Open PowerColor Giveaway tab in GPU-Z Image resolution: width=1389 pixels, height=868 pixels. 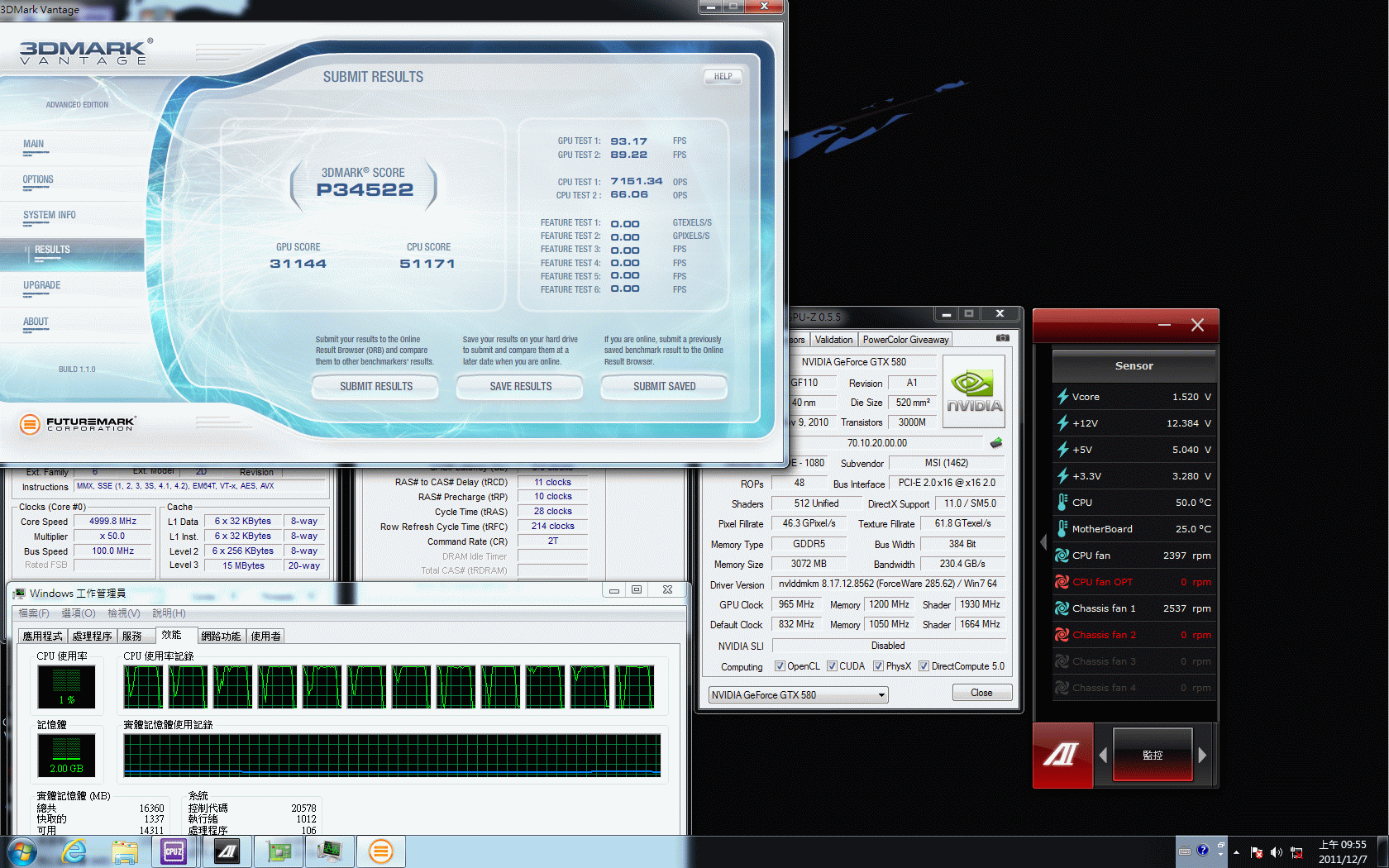[x=905, y=340]
